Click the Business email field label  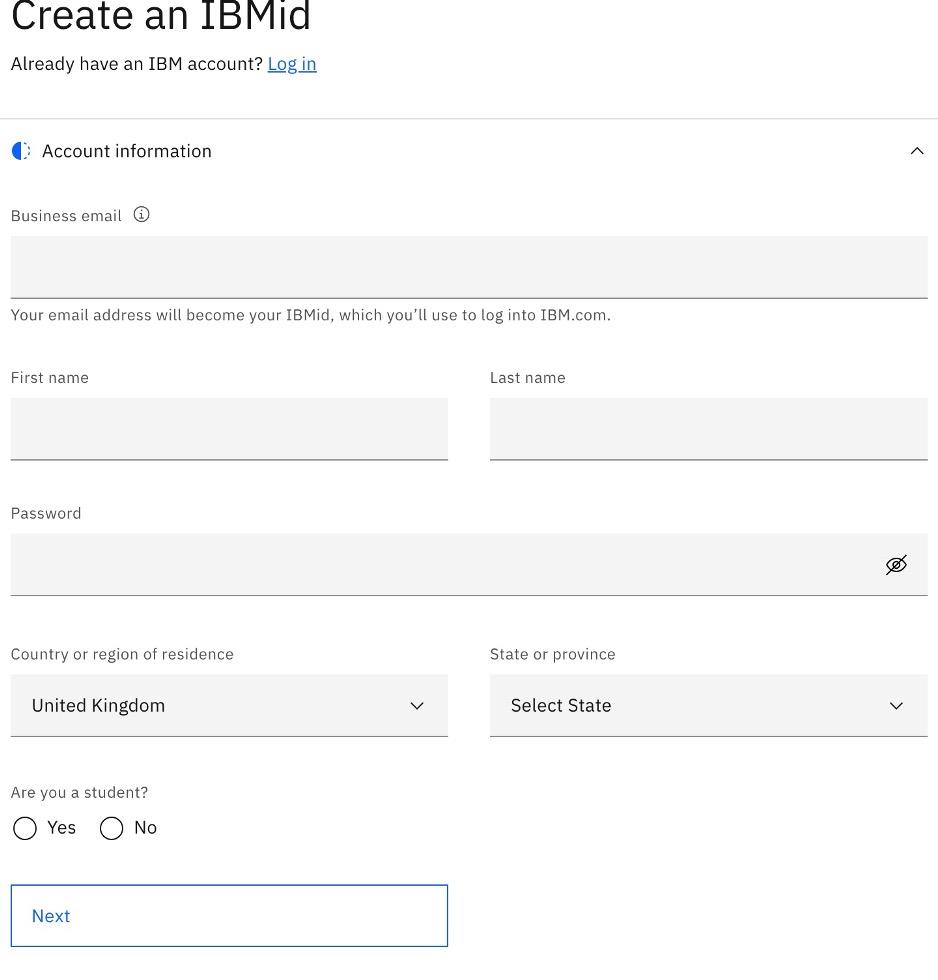(66, 216)
